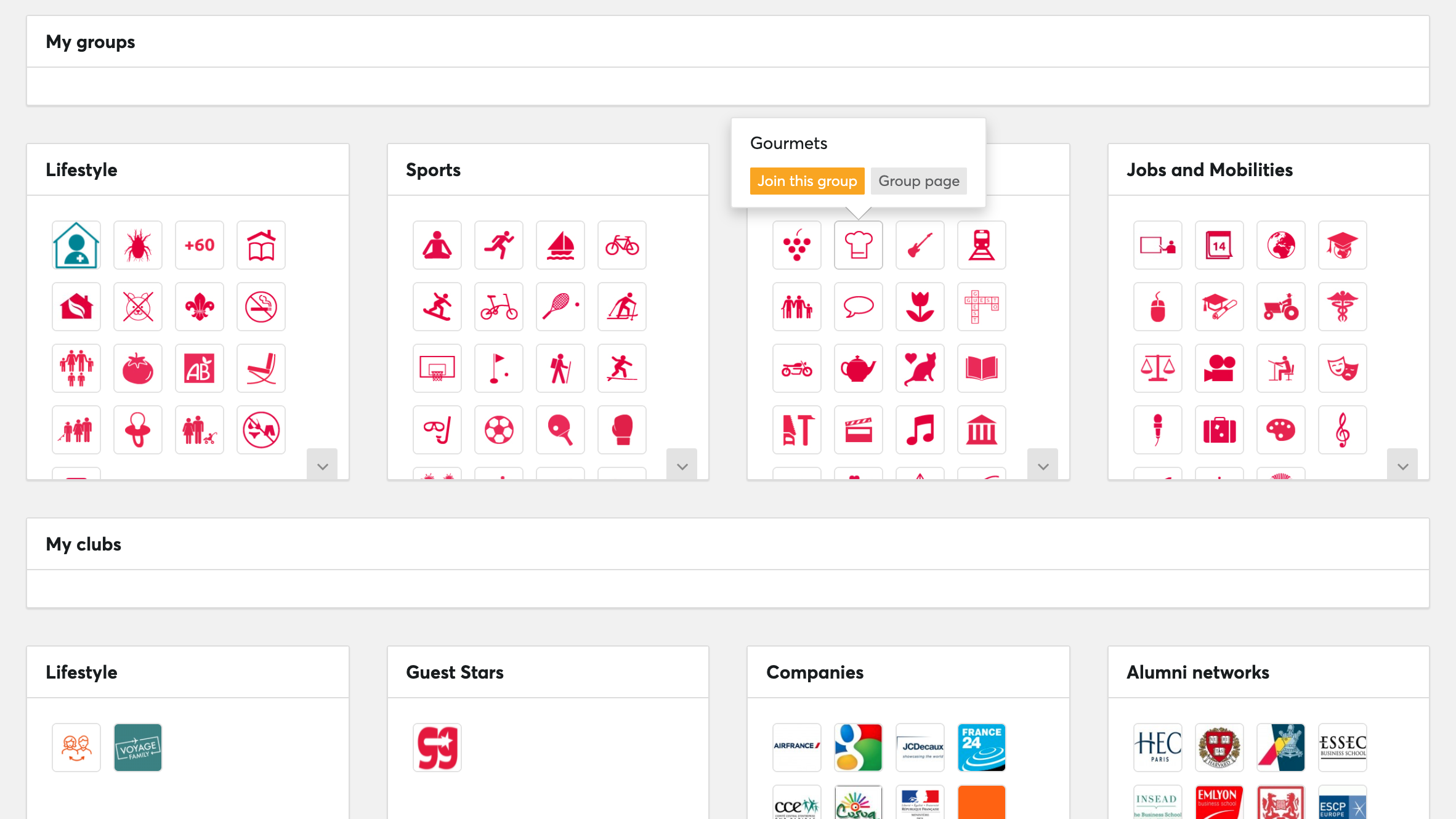Select the golf flag Sports icon
The width and height of the screenshot is (1456, 819).
pos(499,368)
